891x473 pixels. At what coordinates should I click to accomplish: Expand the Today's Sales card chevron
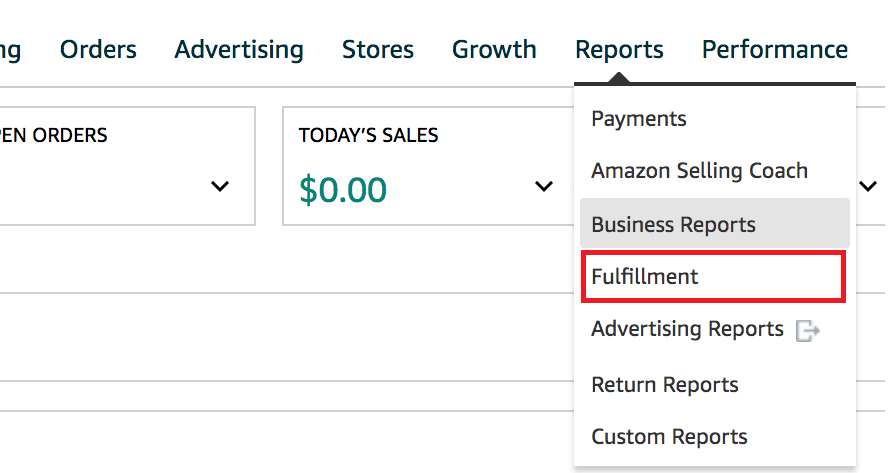click(x=544, y=186)
